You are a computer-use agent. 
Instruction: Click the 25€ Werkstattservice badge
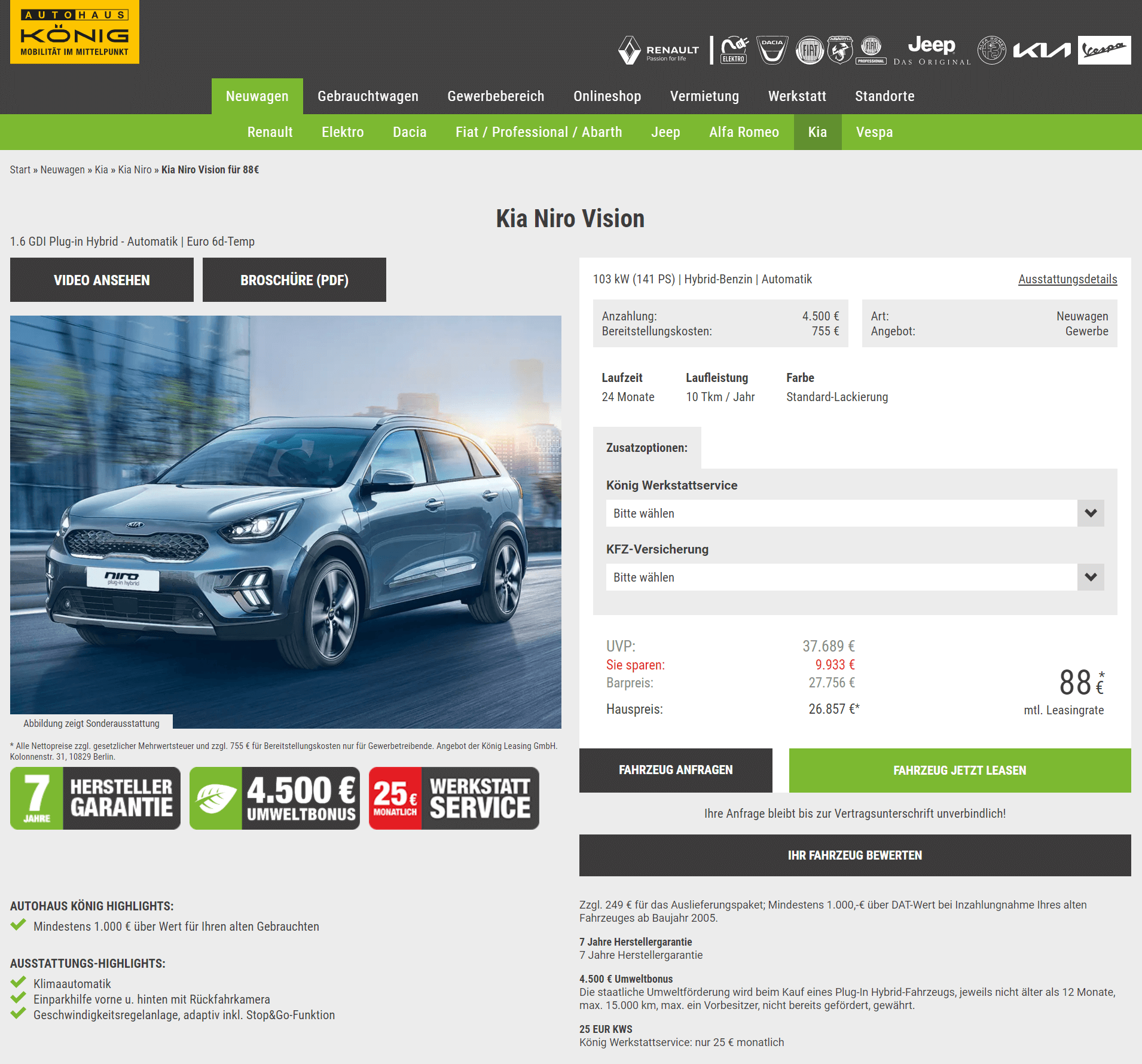click(454, 798)
